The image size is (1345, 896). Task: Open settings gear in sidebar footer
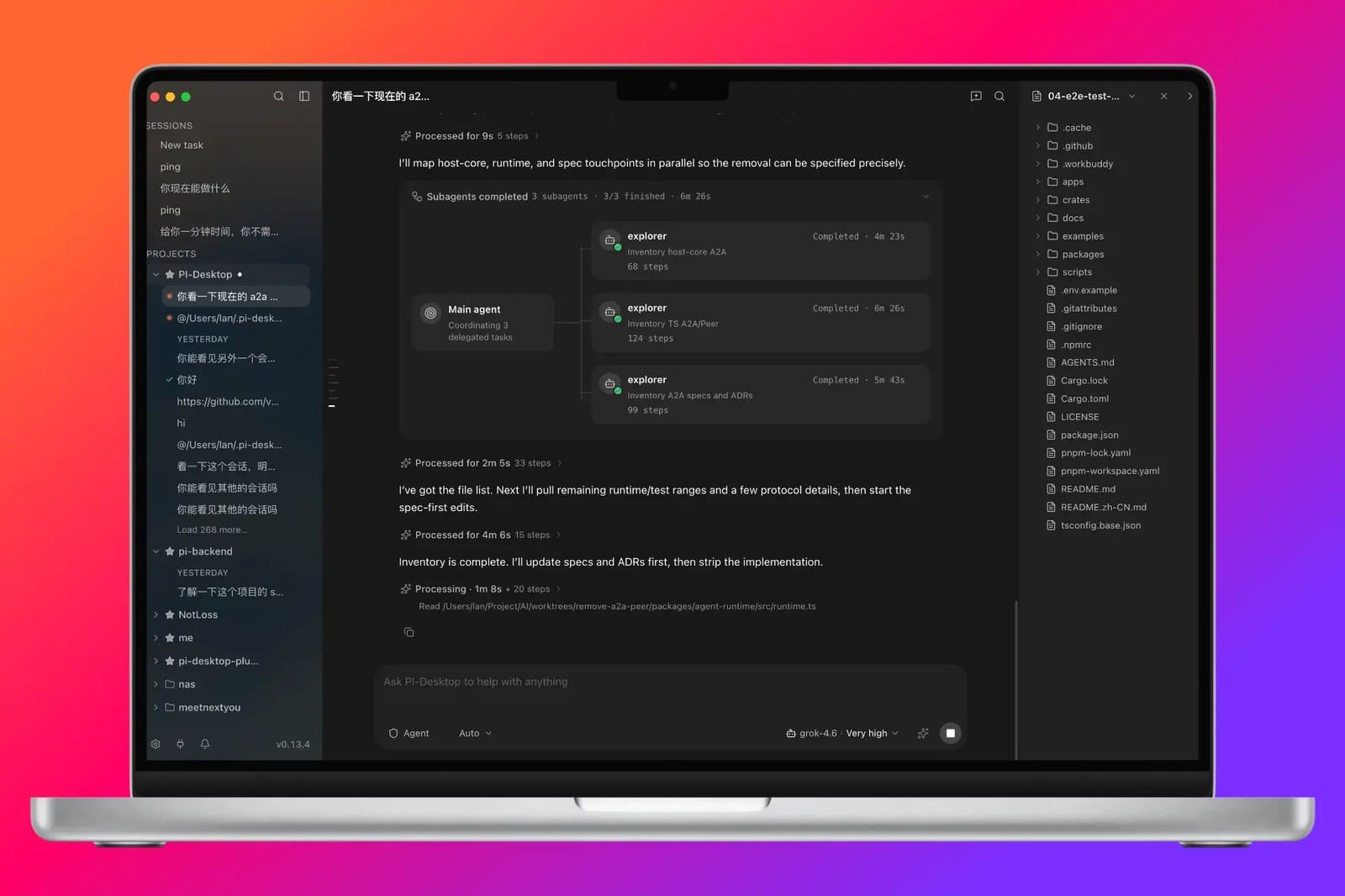pyautogui.click(x=156, y=744)
